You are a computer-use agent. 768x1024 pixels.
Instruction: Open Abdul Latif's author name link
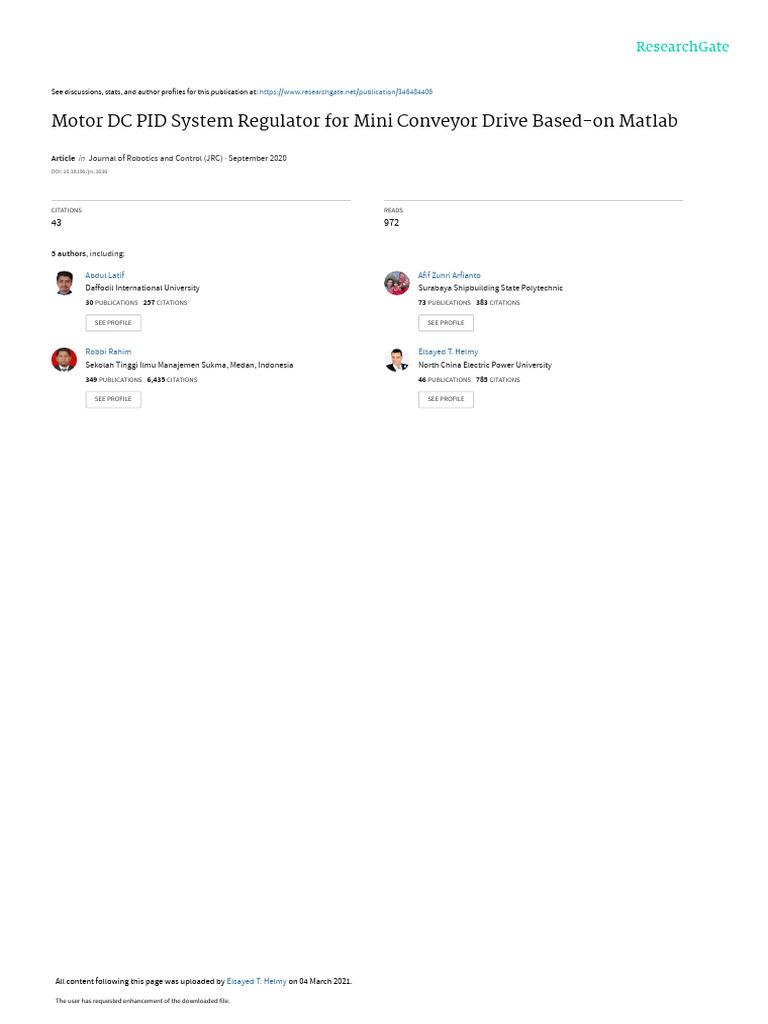click(x=104, y=275)
